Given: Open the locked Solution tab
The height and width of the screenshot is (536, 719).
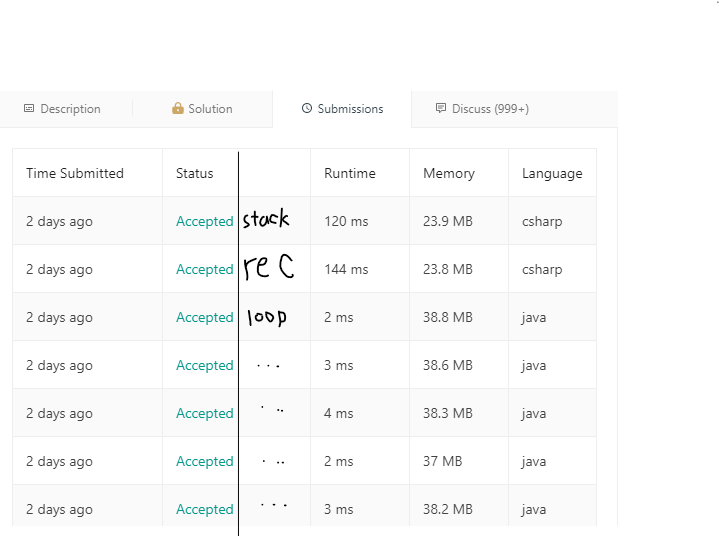Looking at the screenshot, I should point(202,109).
